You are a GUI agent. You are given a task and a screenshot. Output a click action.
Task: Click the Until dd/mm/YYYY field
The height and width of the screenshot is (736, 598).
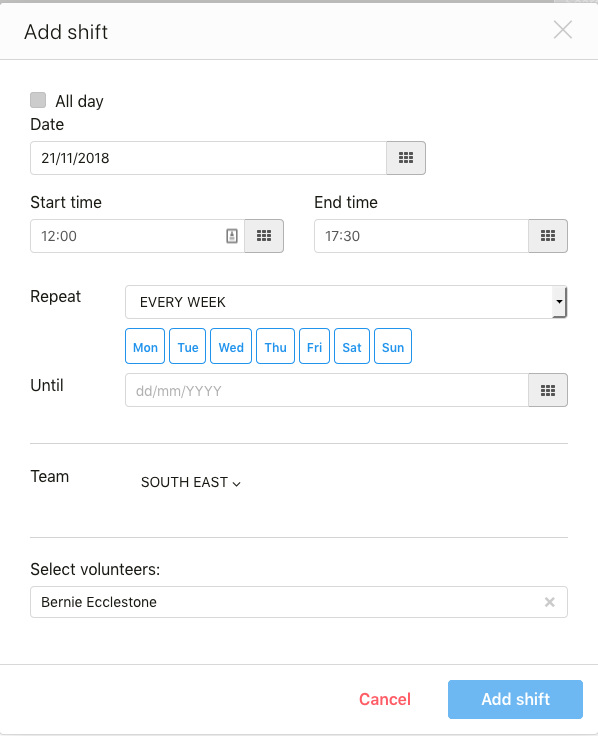click(x=327, y=390)
